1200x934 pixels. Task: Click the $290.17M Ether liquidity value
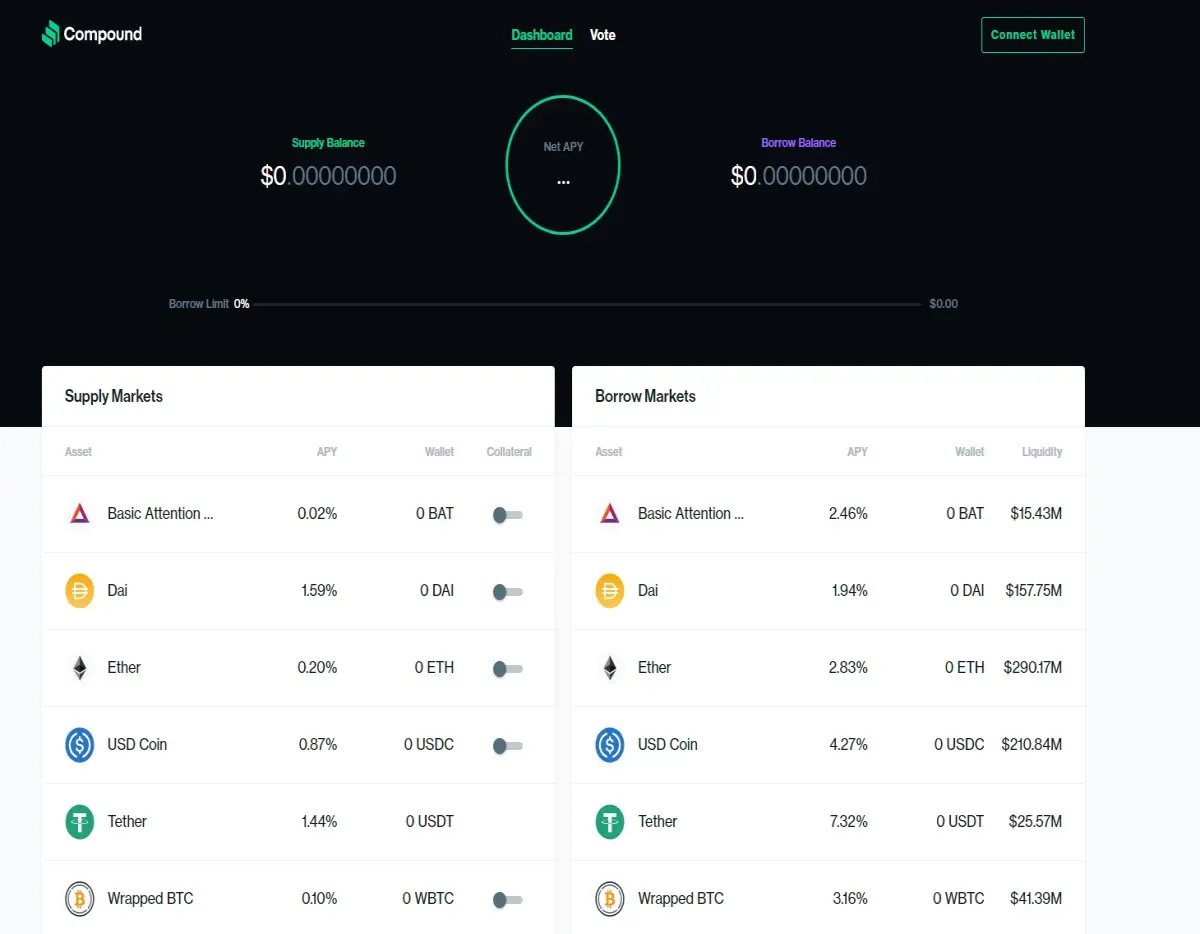pyautogui.click(x=1032, y=667)
